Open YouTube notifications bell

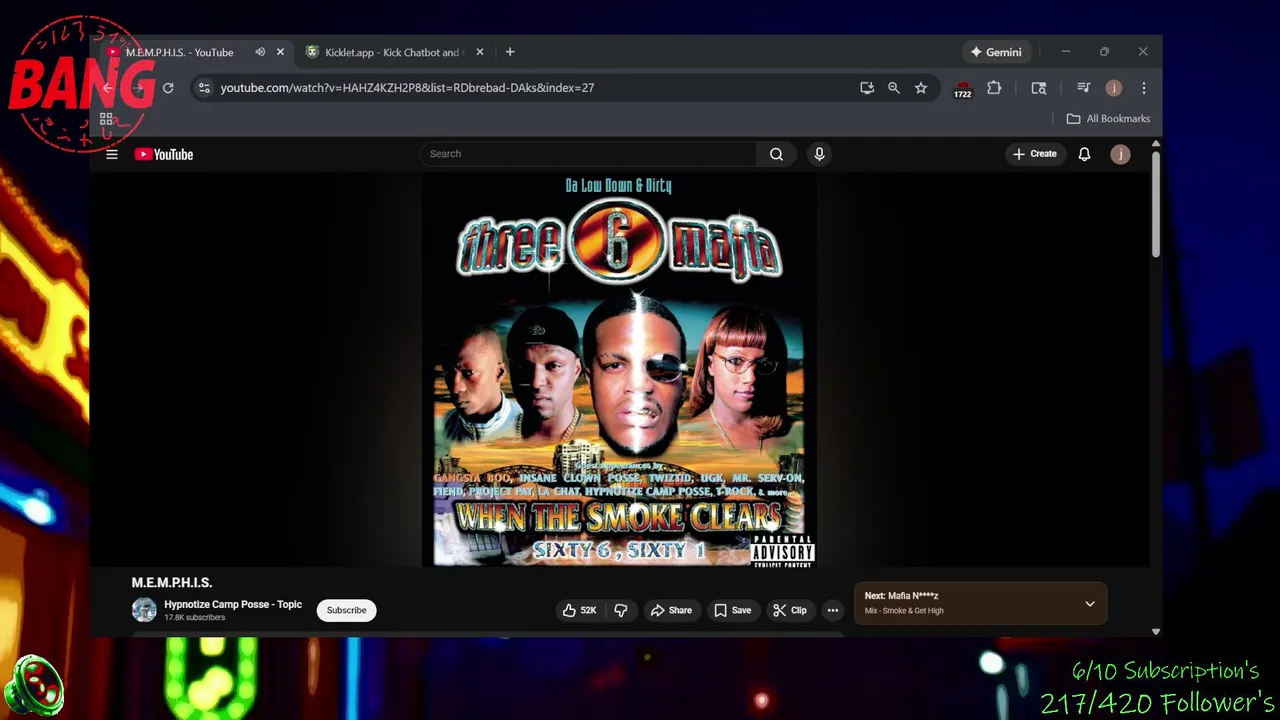tap(1084, 154)
